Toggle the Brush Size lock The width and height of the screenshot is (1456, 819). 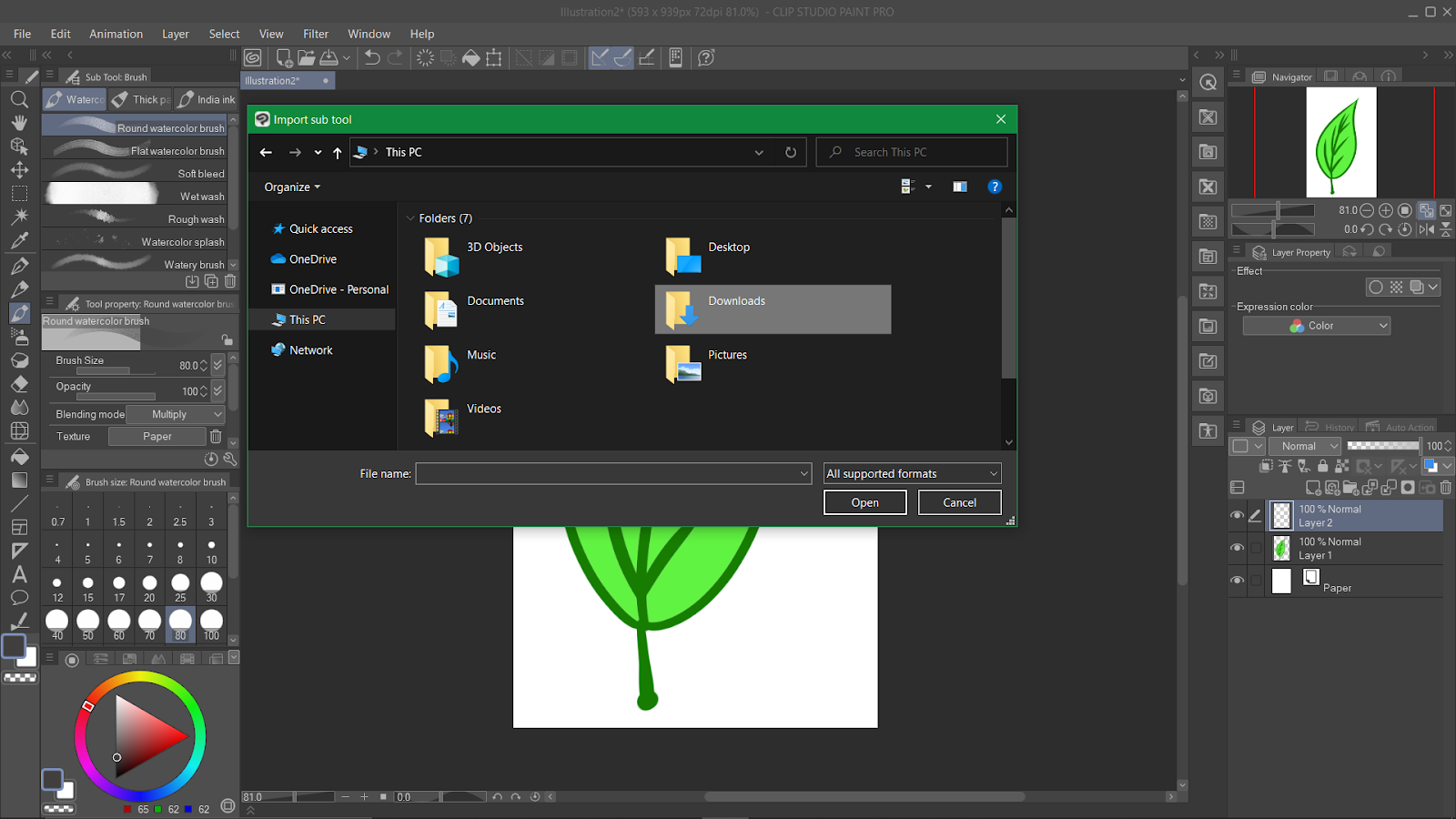227,340
